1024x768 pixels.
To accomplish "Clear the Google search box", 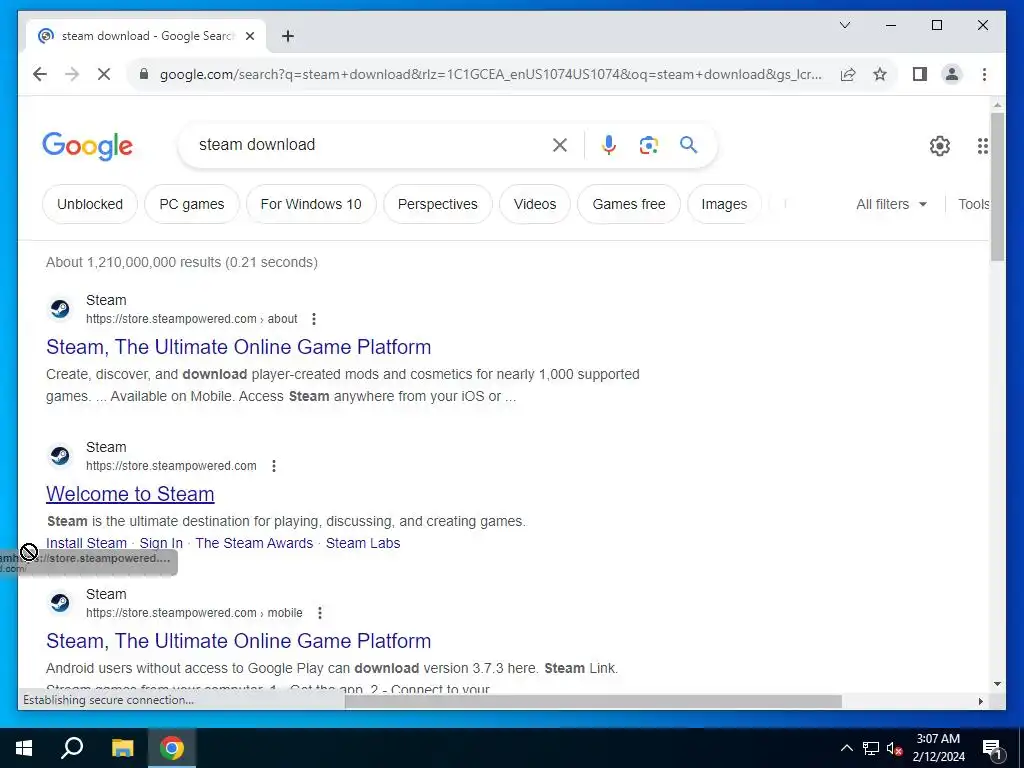I will point(560,145).
